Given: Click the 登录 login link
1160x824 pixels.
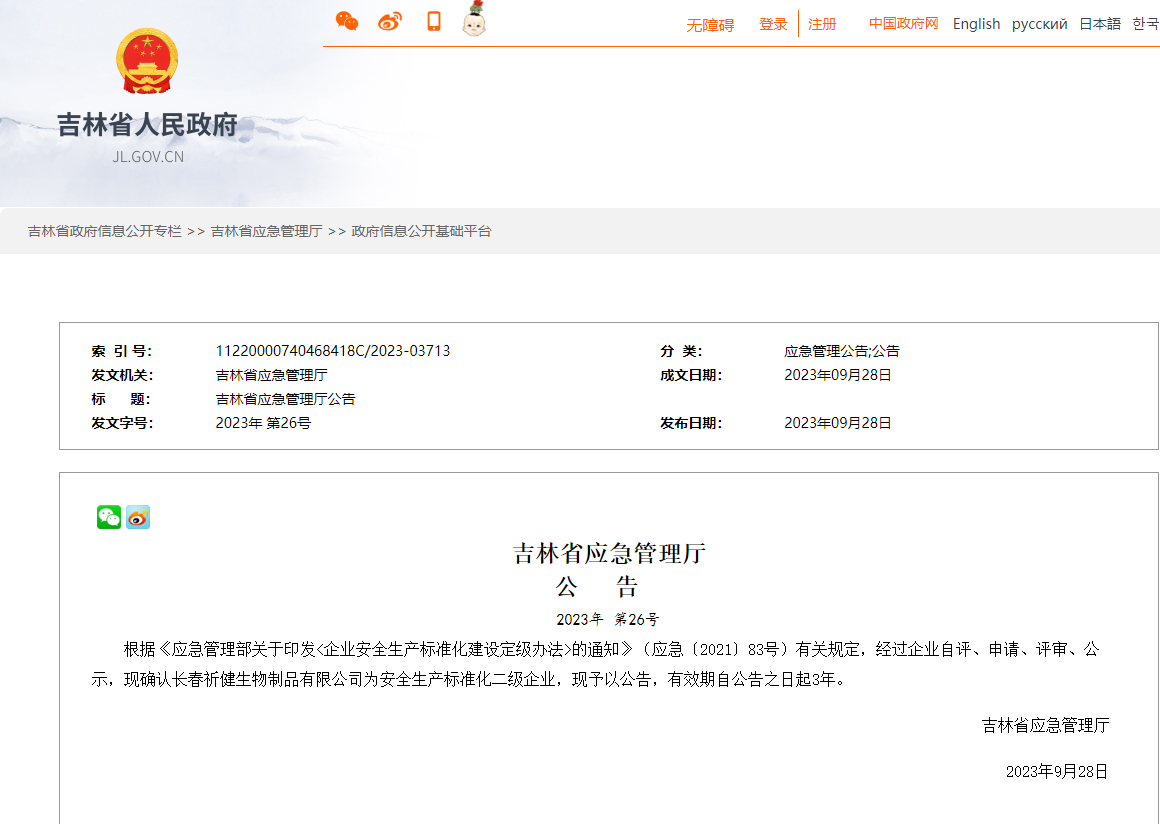Looking at the screenshot, I should coord(771,23).
